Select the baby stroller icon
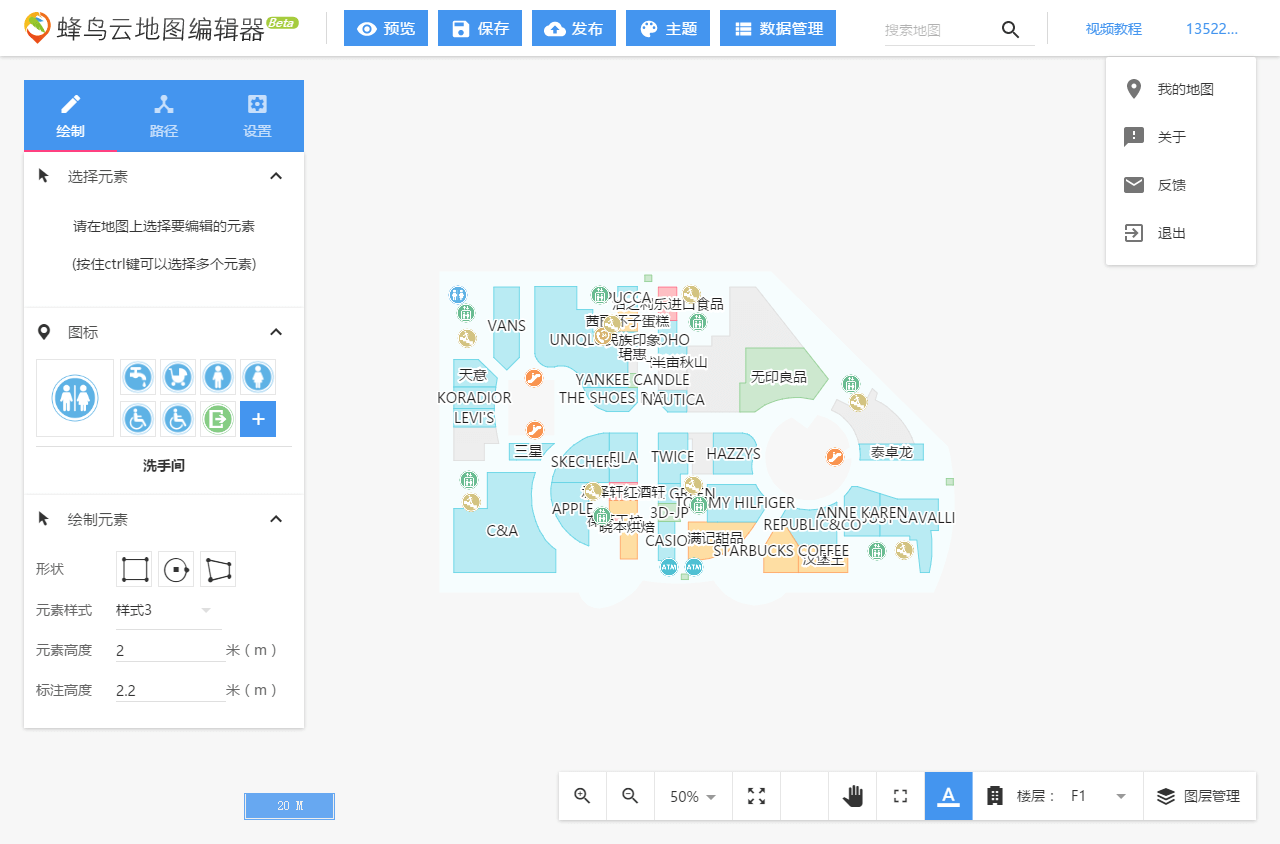The image size is (1280, 844). click(178, 377)
